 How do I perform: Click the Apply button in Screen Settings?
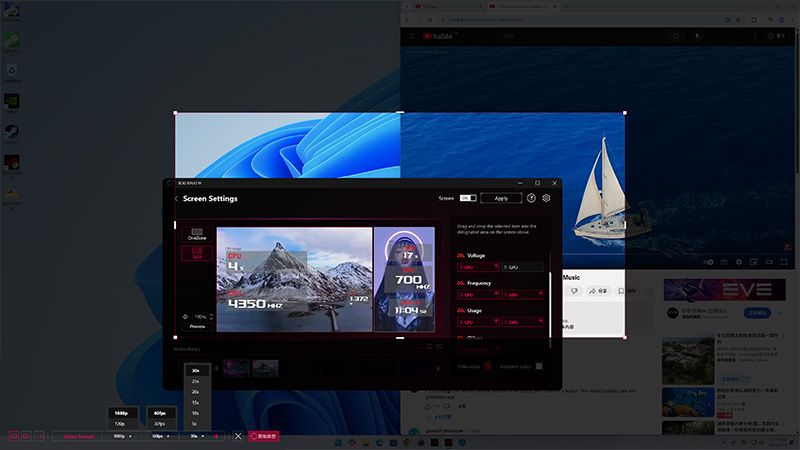click(x=501, y=198)
